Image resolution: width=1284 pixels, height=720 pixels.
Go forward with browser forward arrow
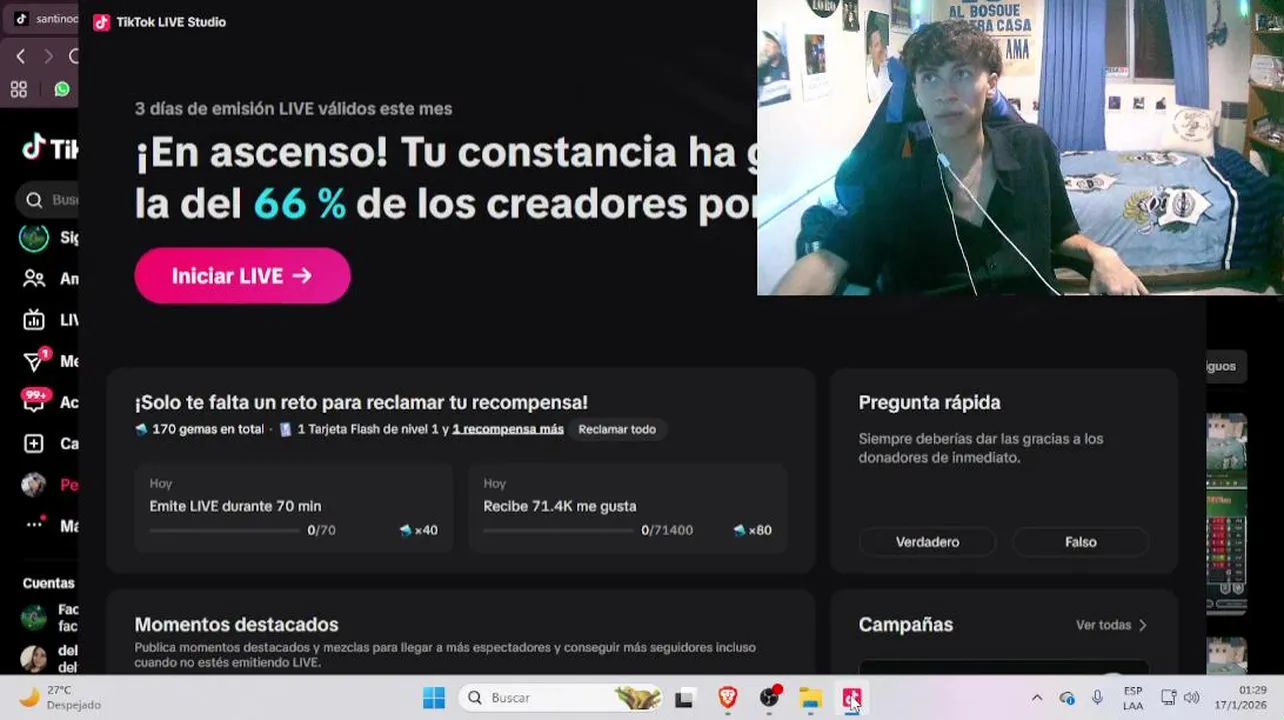47,56
